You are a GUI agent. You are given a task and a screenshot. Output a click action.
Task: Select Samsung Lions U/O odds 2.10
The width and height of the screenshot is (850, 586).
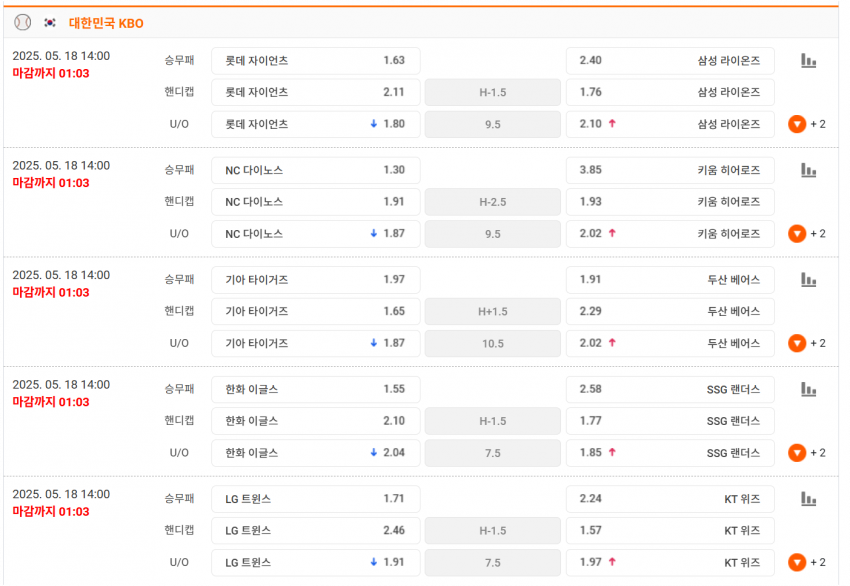(670, 124)
